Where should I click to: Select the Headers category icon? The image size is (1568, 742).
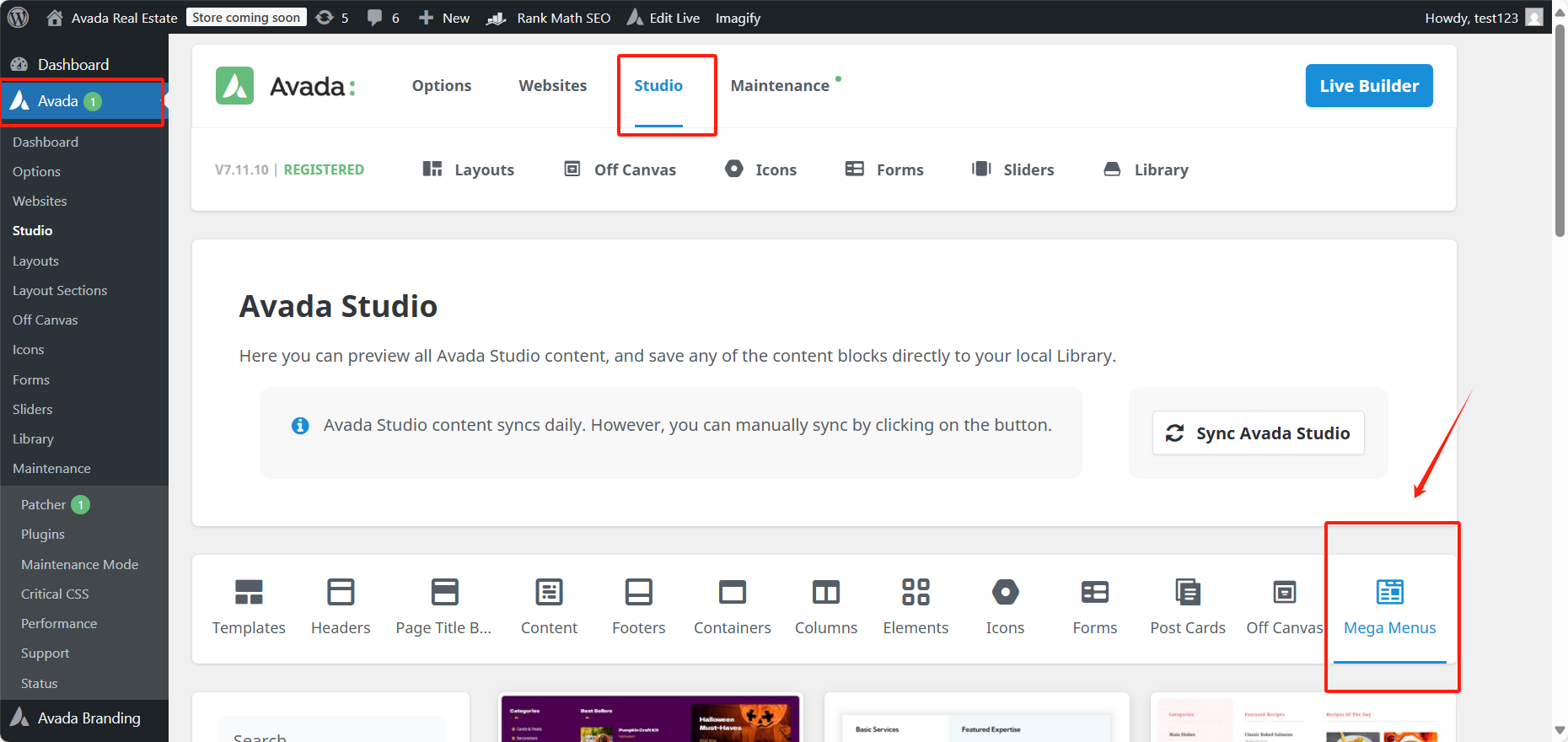click(x=341, y=592)
